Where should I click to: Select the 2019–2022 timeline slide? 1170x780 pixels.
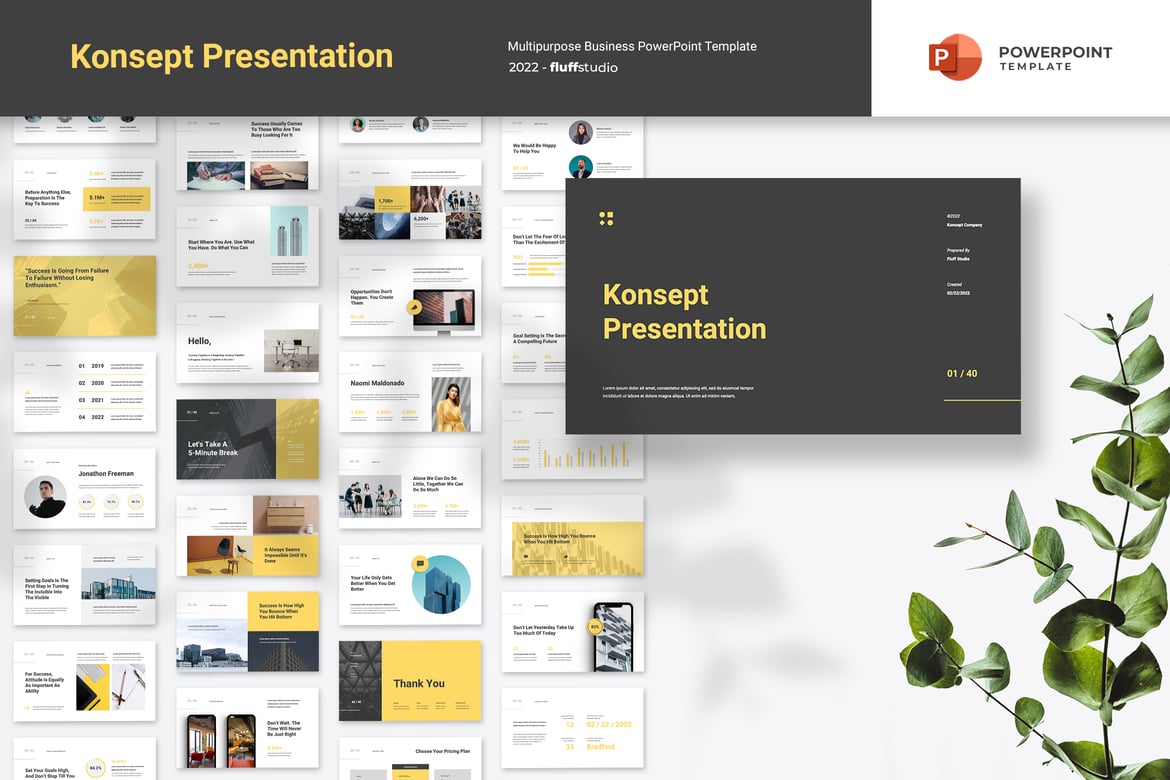(84, 392)
